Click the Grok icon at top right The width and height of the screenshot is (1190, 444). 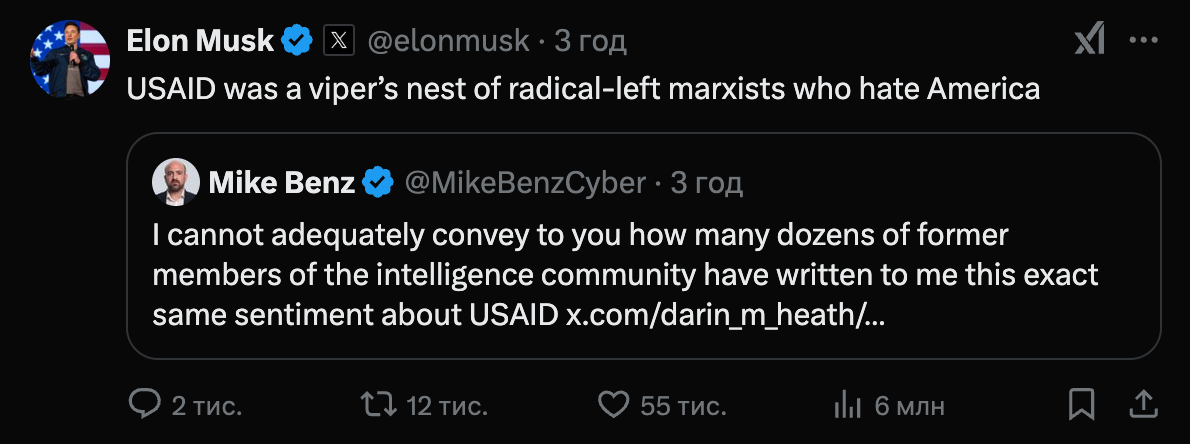pos(1089,41)
